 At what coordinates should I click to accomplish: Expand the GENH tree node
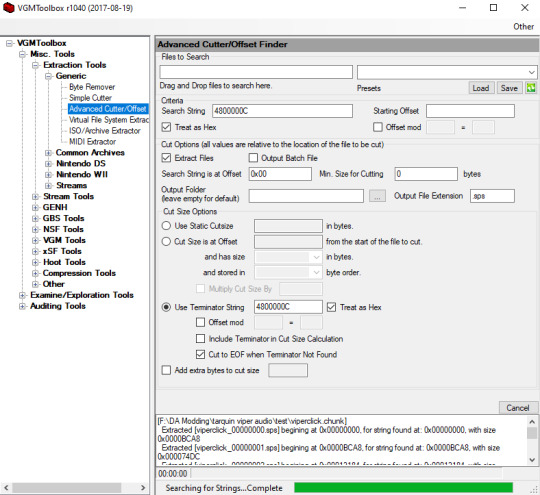[x=35, y=207]
